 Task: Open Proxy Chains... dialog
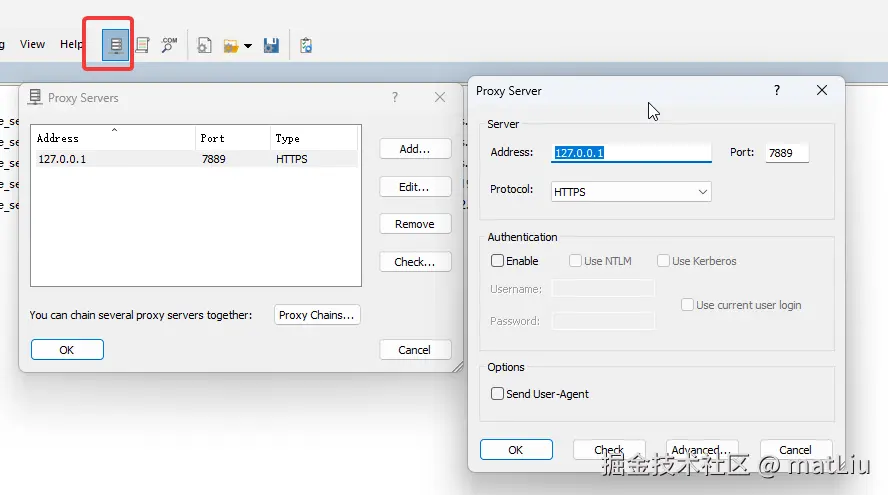(317, 315)
